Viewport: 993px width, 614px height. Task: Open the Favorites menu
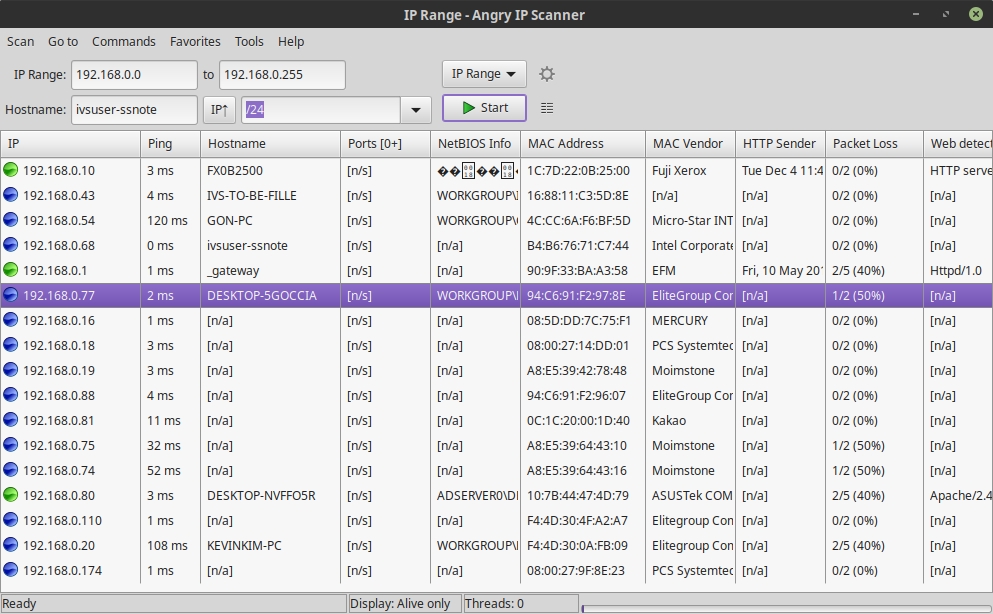(195, 42)
